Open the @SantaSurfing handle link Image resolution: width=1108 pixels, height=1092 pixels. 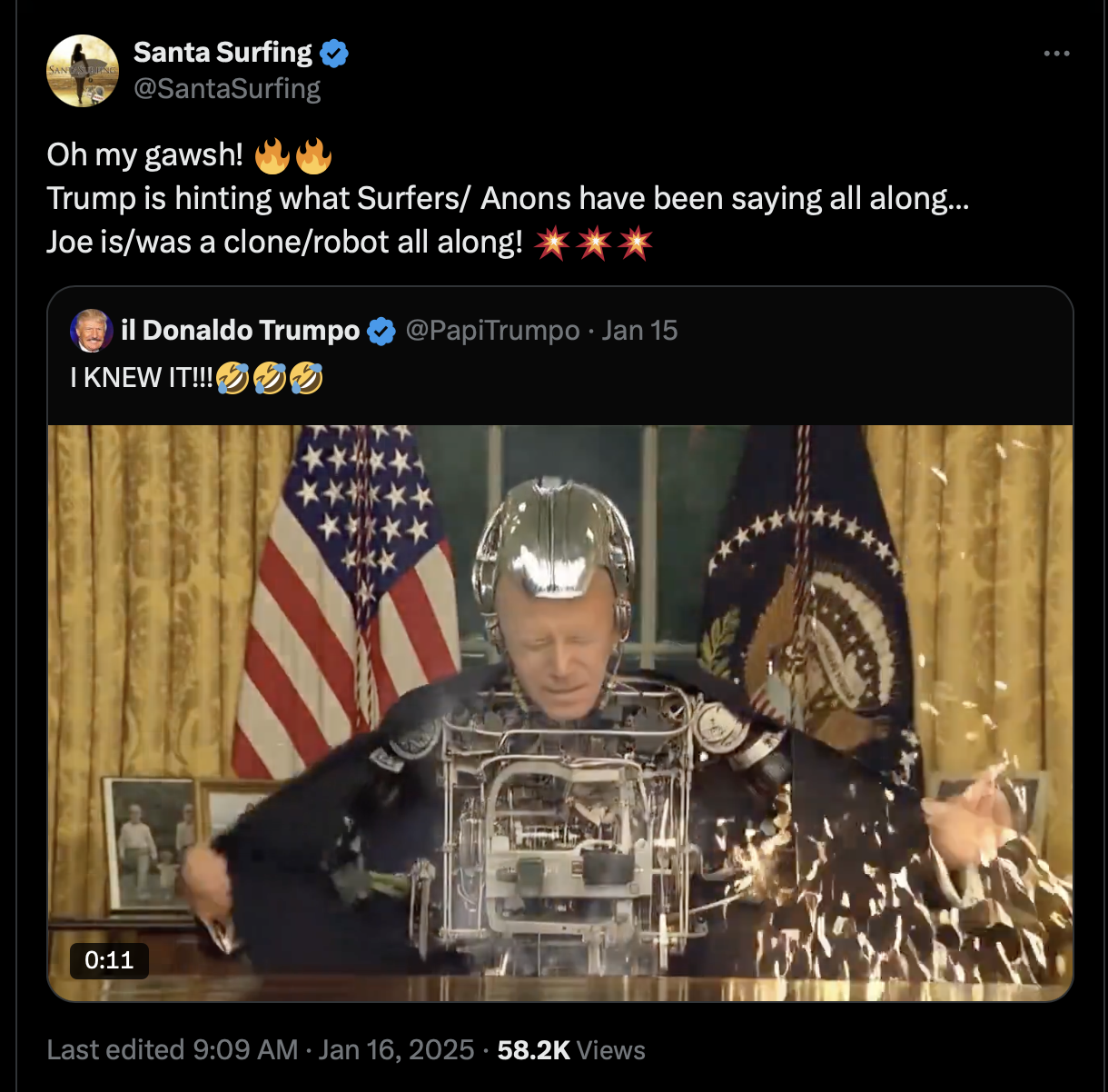point(227,88)
